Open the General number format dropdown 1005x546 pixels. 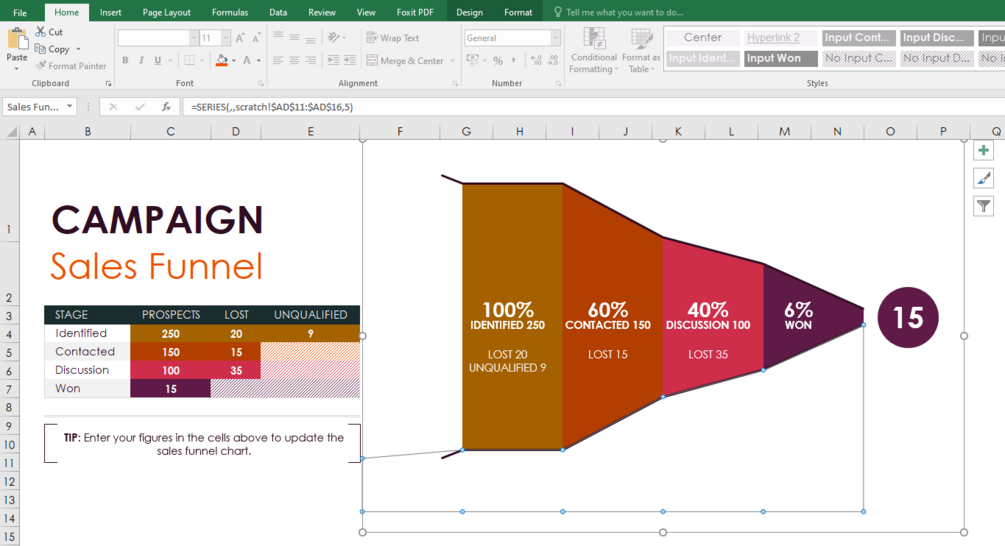(555, 38)
